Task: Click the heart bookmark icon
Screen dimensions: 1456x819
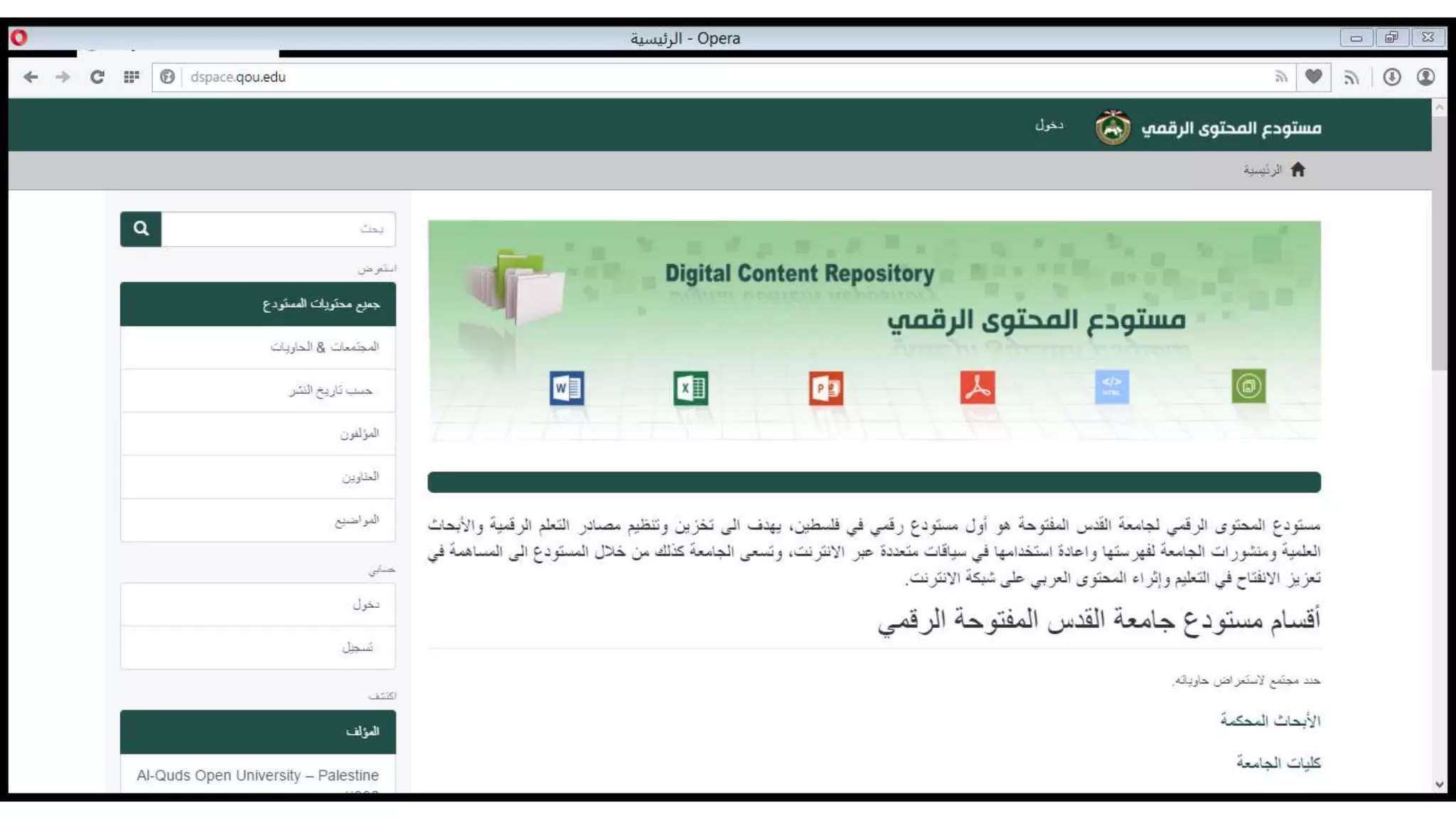Action: (1313, 77)
